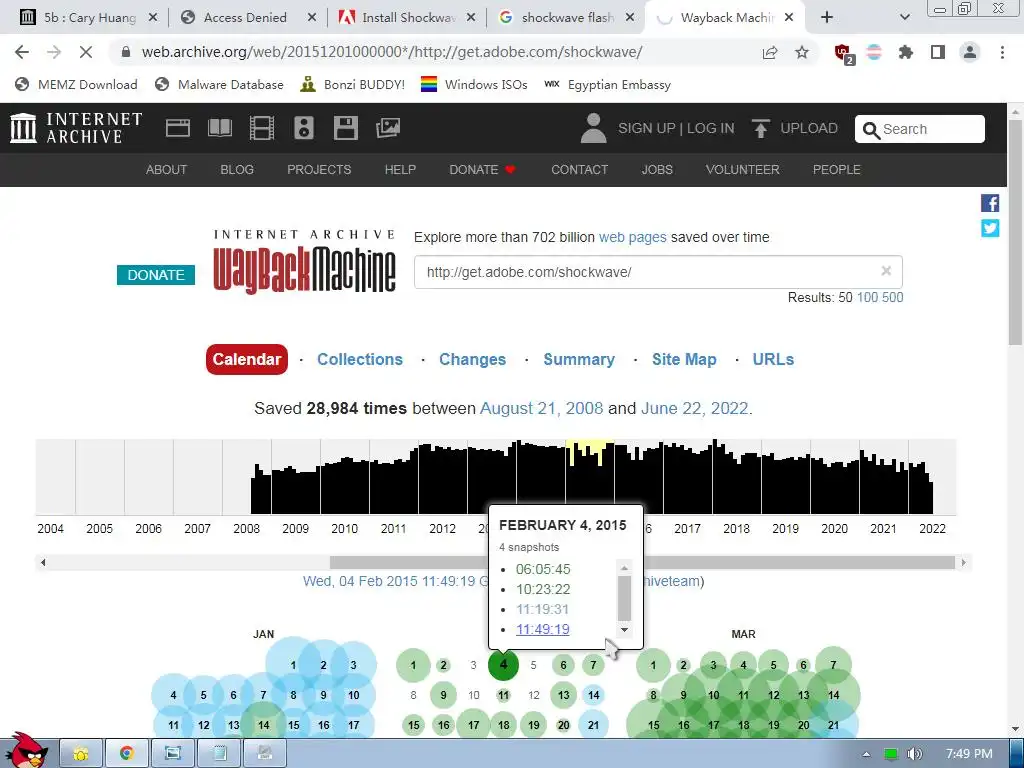
Task: Click the share page icon in address bar
Action: coord(770,52)
